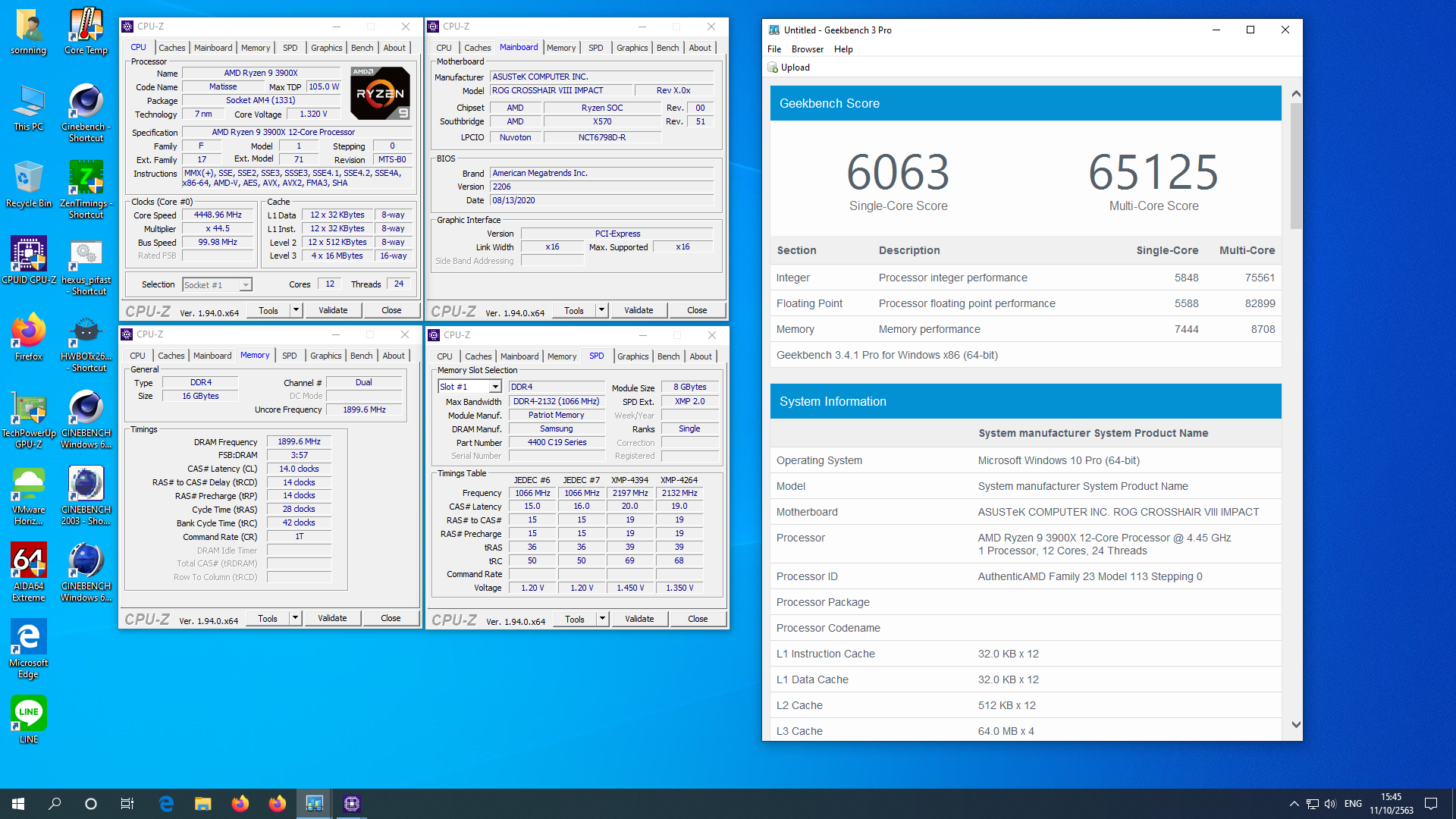Expand Slot #1 memory slot dropdown

[x=495, y=387]
